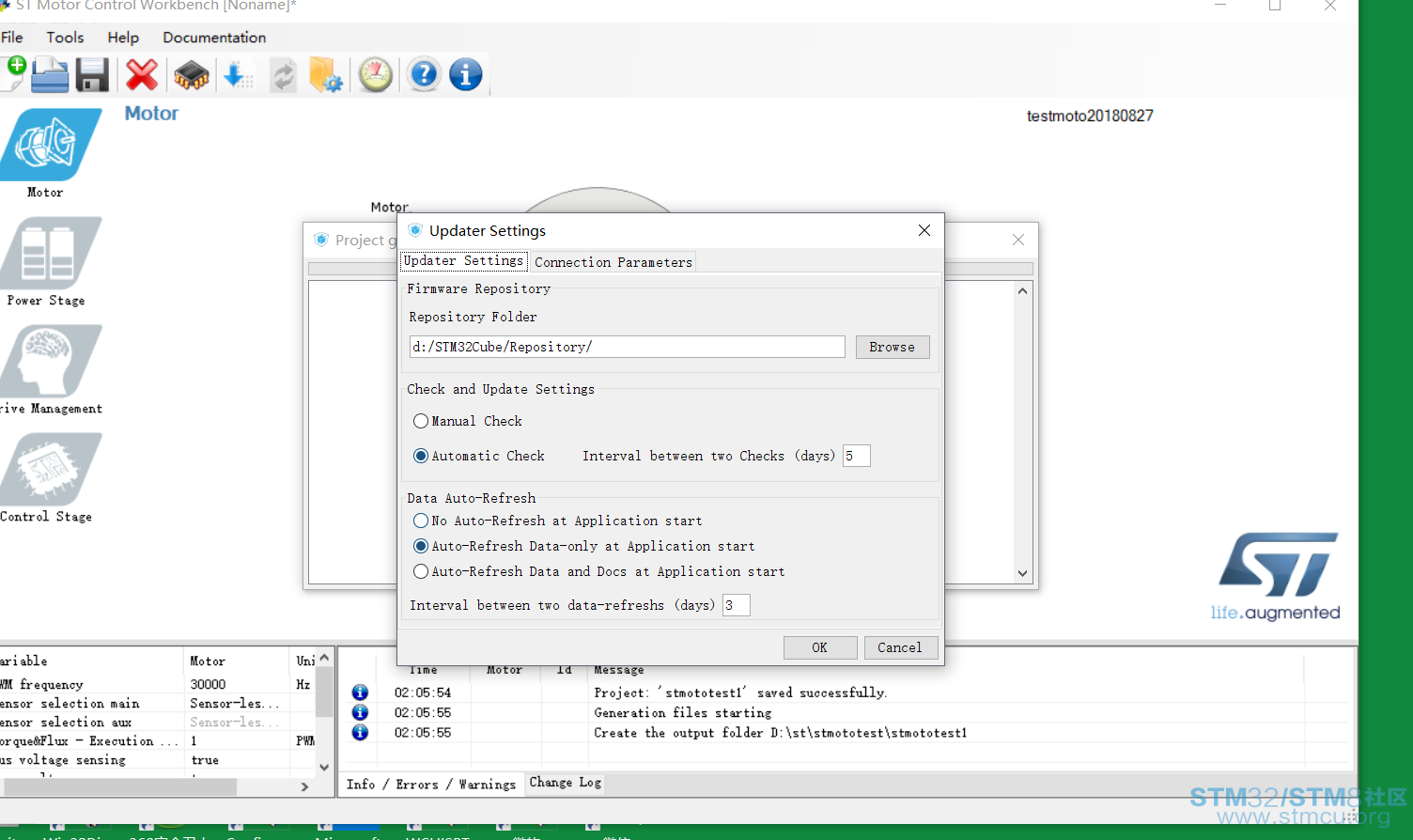1413x840 pixels.
Task: Open the Power Stage sidebar icon
Action: 49,253
